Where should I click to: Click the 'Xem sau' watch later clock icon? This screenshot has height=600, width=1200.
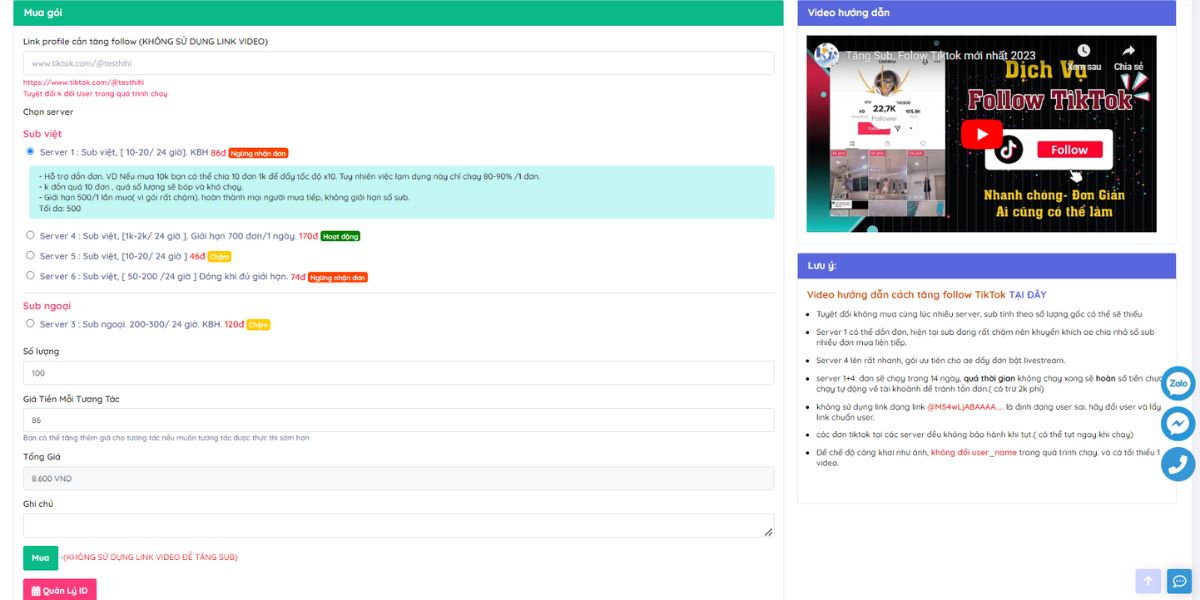coord(1084,50)
